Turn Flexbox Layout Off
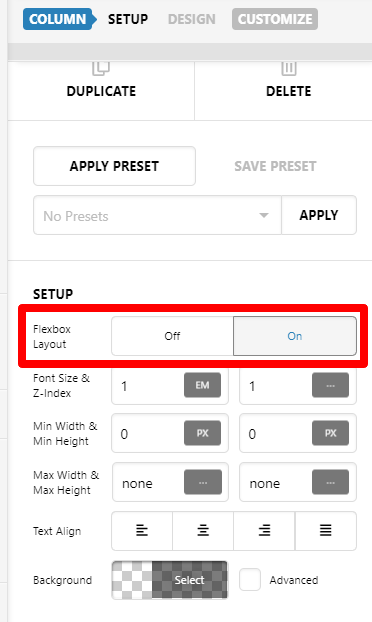Viewport: 372px width, 622px height. tap(173, 336)
